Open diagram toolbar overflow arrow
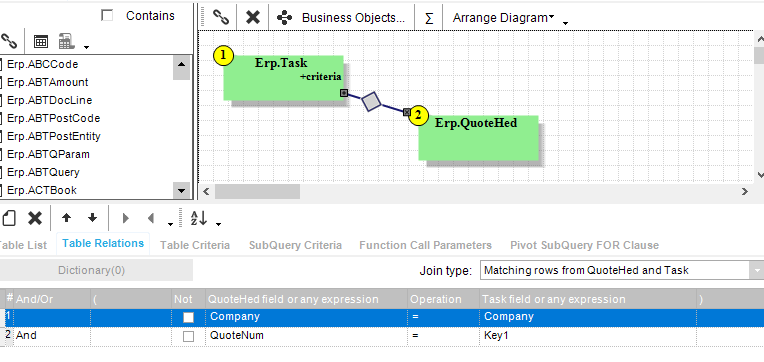Viewport: 764px width, 362px height. click(565, 23)
